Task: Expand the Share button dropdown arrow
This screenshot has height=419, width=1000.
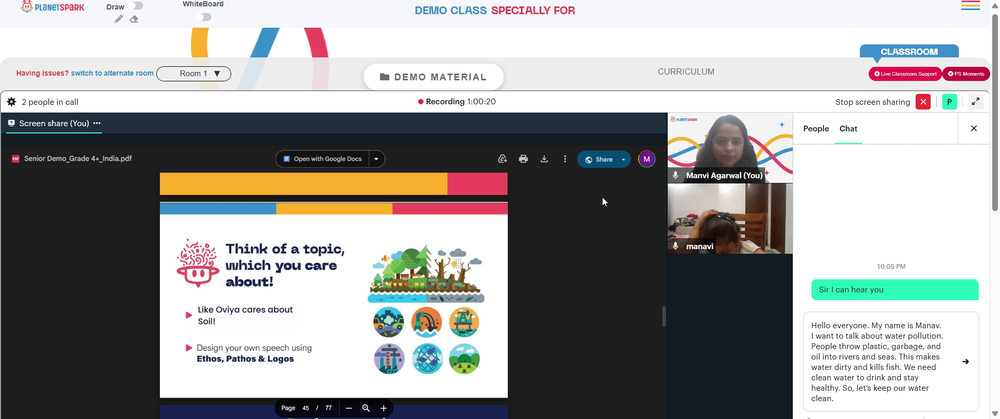Action: tap(623, 160)
